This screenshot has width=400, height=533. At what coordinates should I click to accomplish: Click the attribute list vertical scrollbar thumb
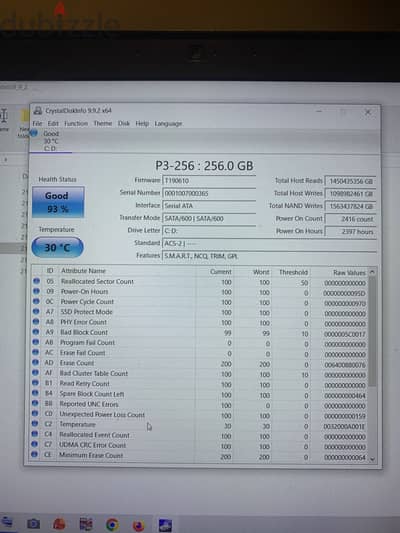pyautogui.click(x=372, y=331)
